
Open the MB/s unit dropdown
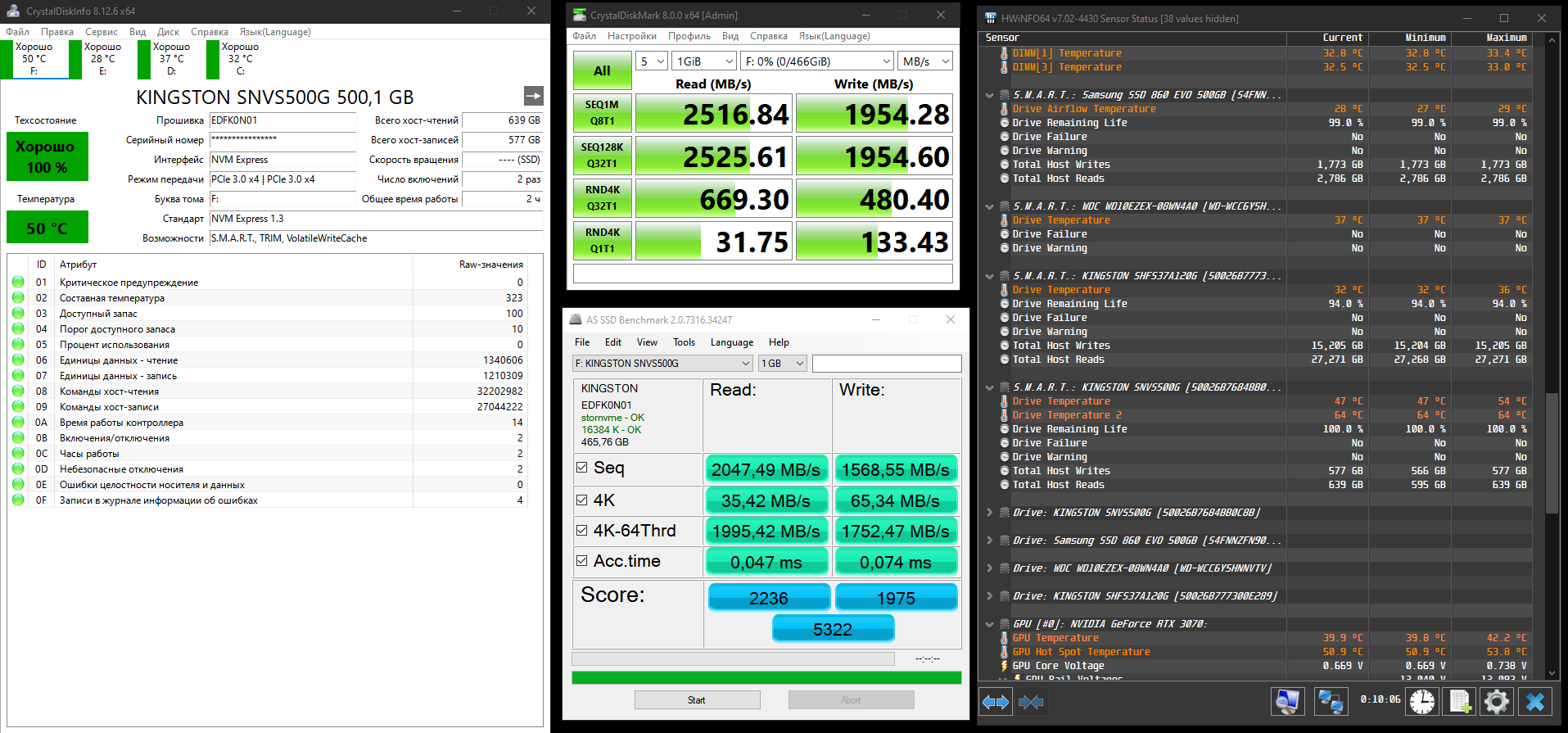pyautogui.click(x=925, y=61)
